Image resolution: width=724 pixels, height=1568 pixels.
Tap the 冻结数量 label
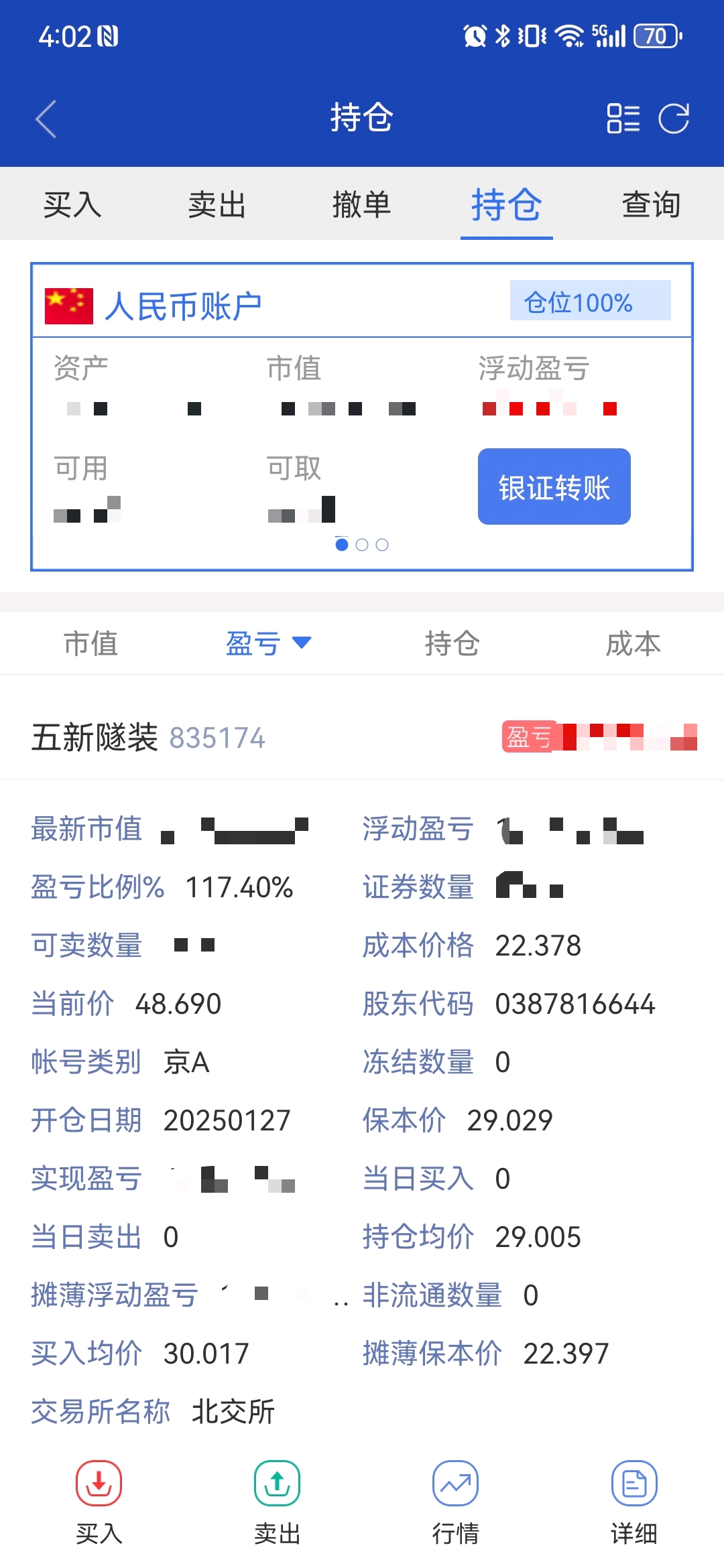pos(418,1062)
